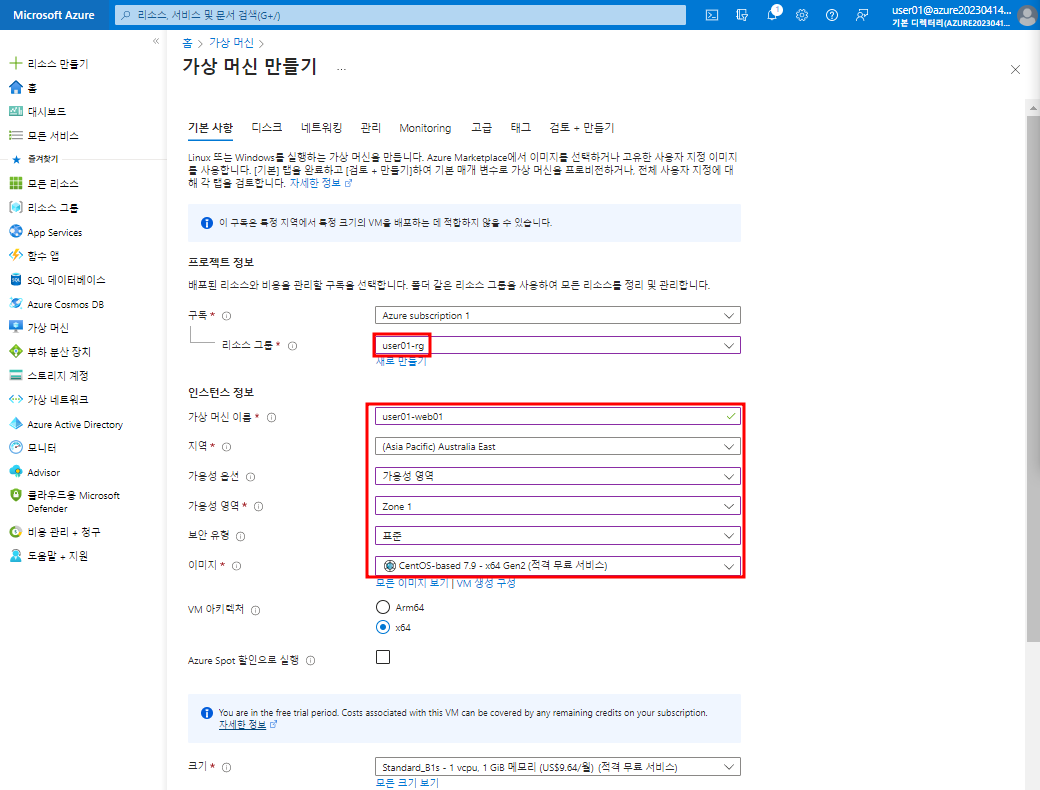The image size is (1040, 790).
Task: Open App Services icon
Action: coord(15,231)
